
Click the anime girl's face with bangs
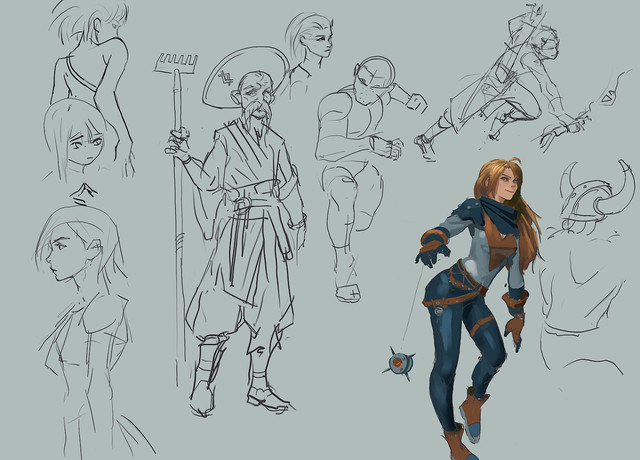tap(85, 143)
